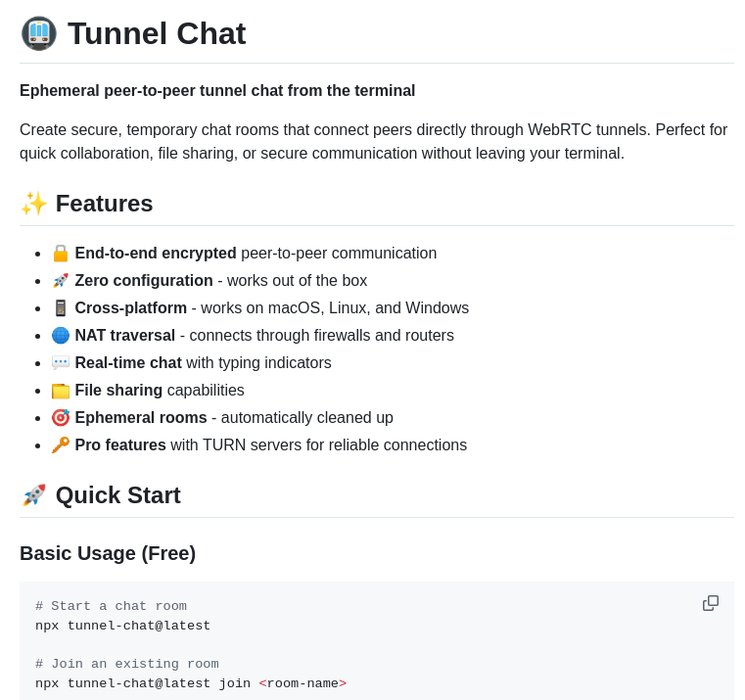
Task: Click the sparkles emoji beside Features
Action: (34, 203)
